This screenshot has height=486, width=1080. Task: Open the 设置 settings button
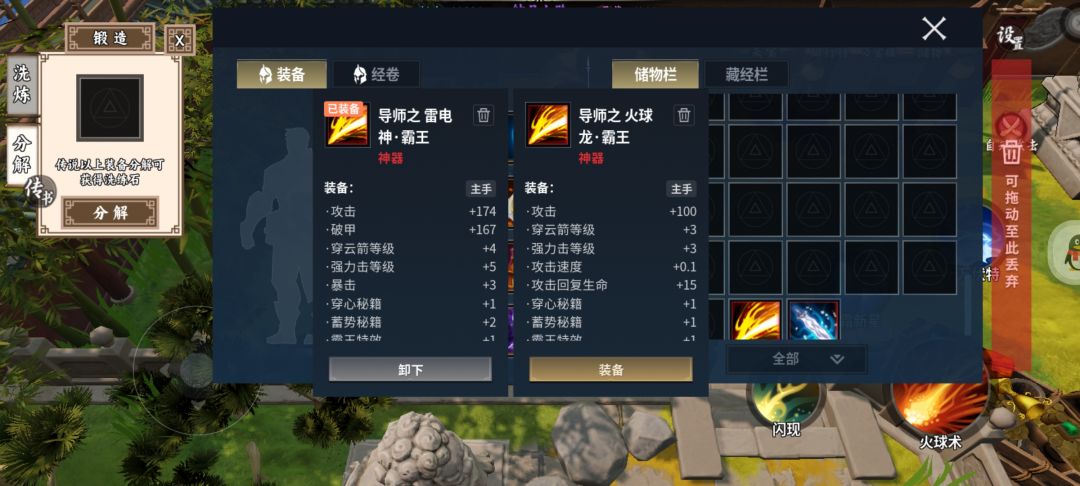pos(1010,36)
